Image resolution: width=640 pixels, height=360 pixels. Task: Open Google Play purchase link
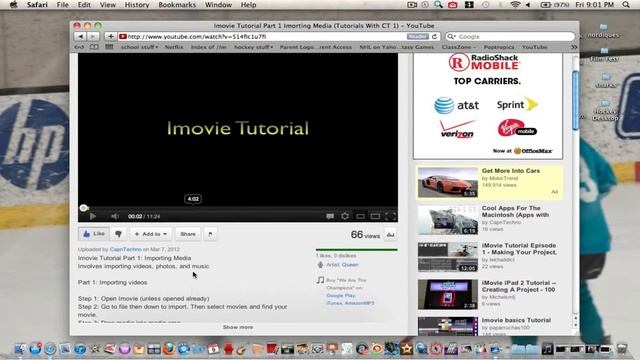click(x=340, y=296)
